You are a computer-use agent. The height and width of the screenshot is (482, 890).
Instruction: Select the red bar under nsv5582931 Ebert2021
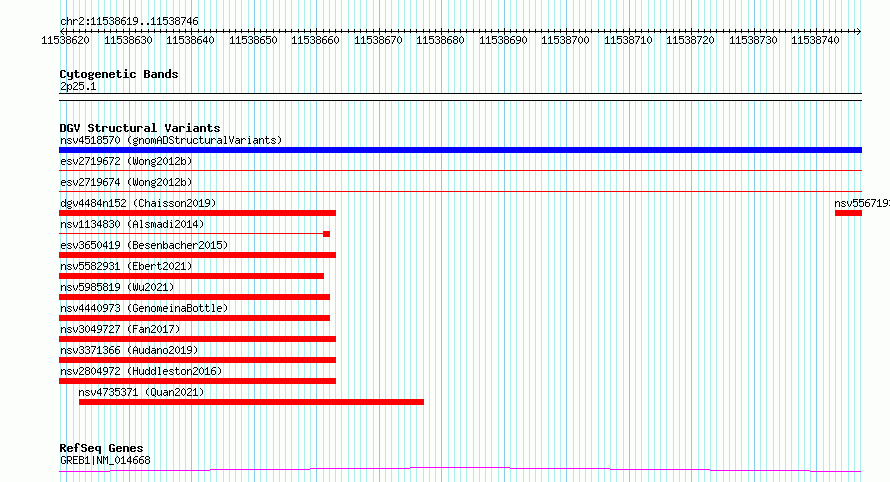[191, 276]
